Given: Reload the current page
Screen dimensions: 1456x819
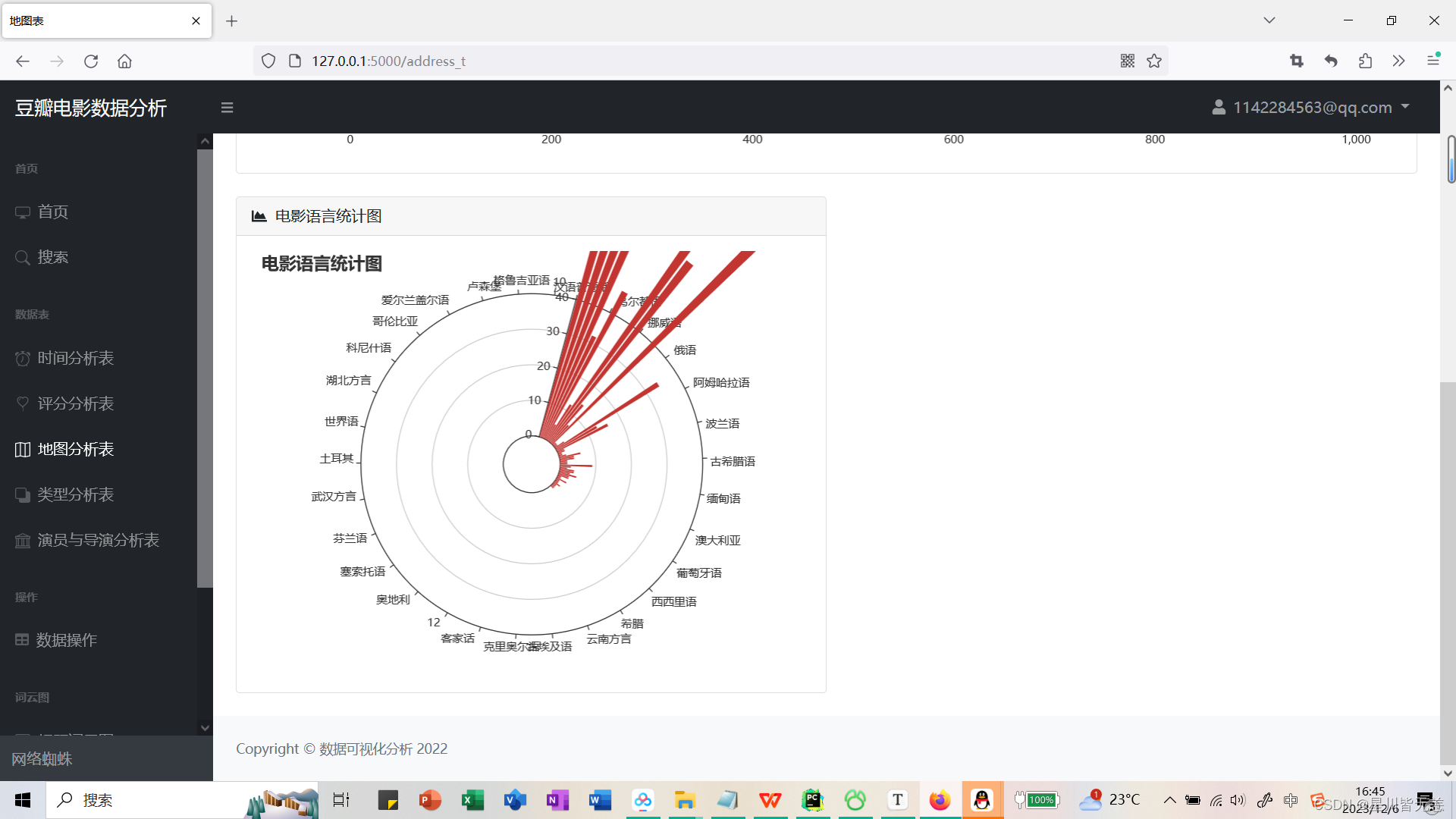Looking at the screenshot, I should click(x=91, y=61).
